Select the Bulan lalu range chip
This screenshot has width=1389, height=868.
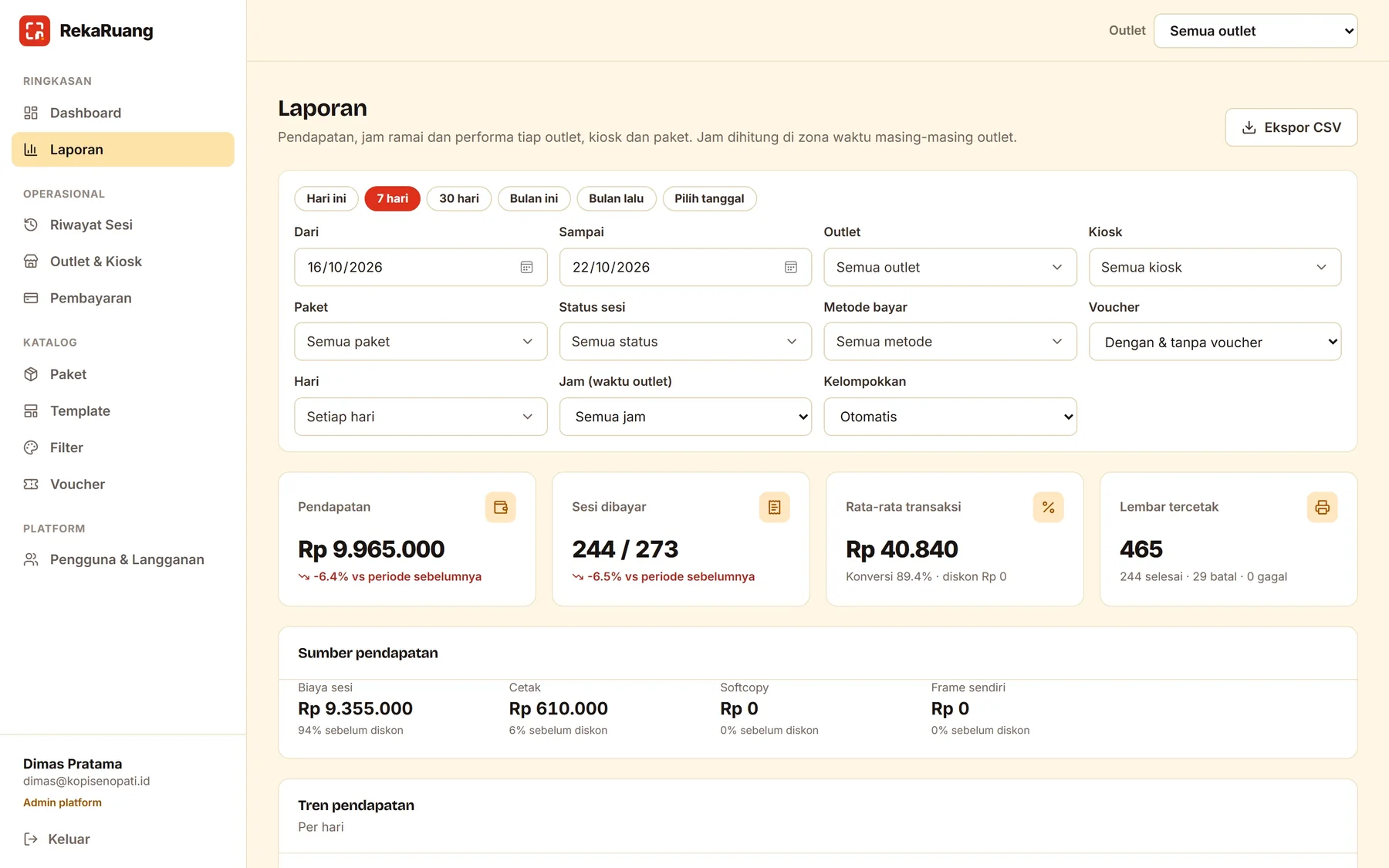pyautogui.click(x=617, y=198)
